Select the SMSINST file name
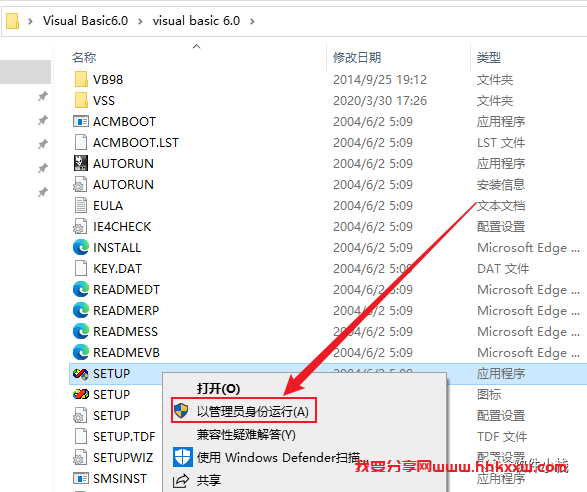587x492 pixels. pyautogui.click(x=120, y=478)
